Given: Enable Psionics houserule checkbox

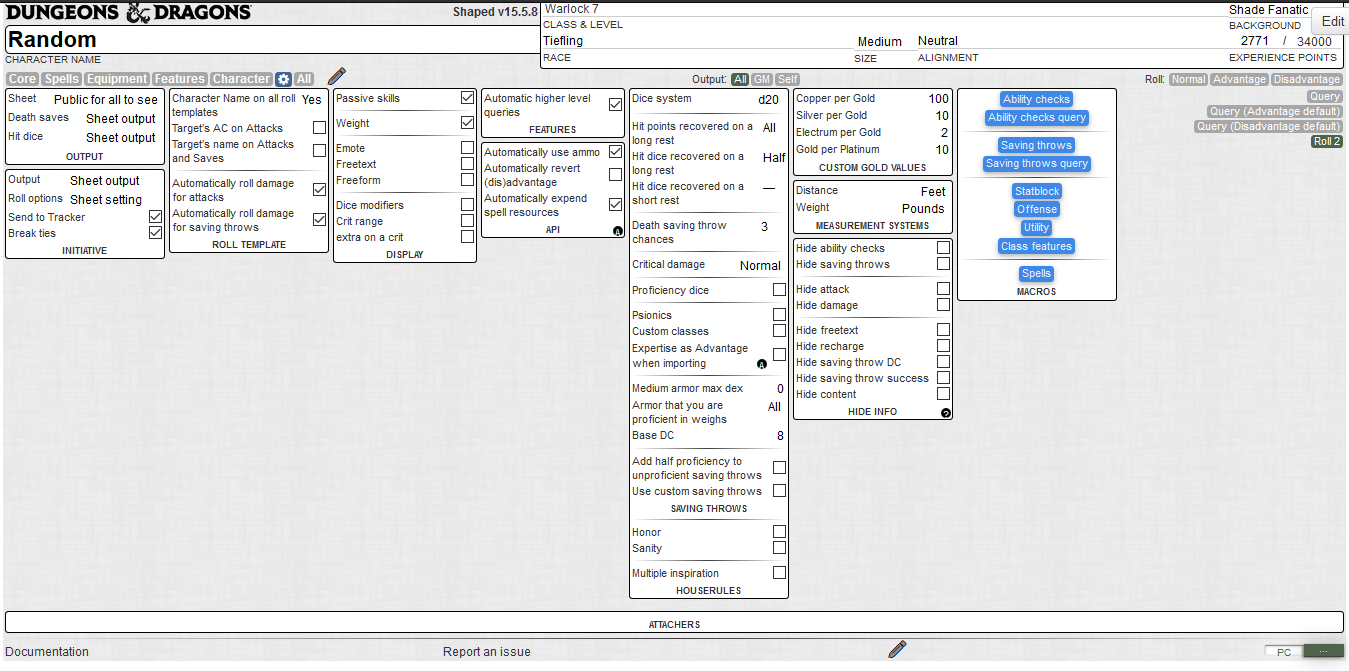Looking at the screenshot, I should coord(779,315).
